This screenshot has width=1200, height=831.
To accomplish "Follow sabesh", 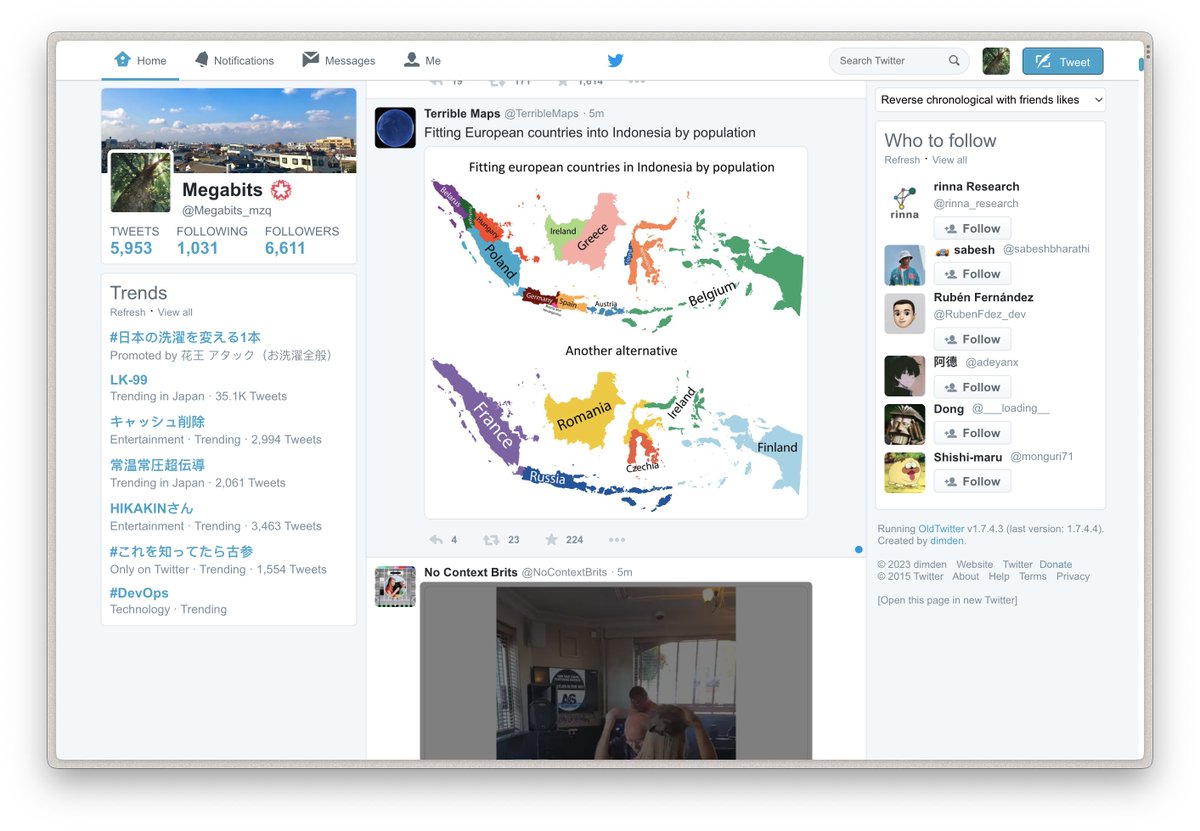I will point(972,274).
